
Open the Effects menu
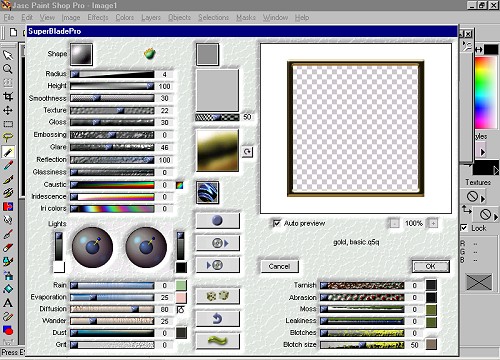tap(98, 17)
